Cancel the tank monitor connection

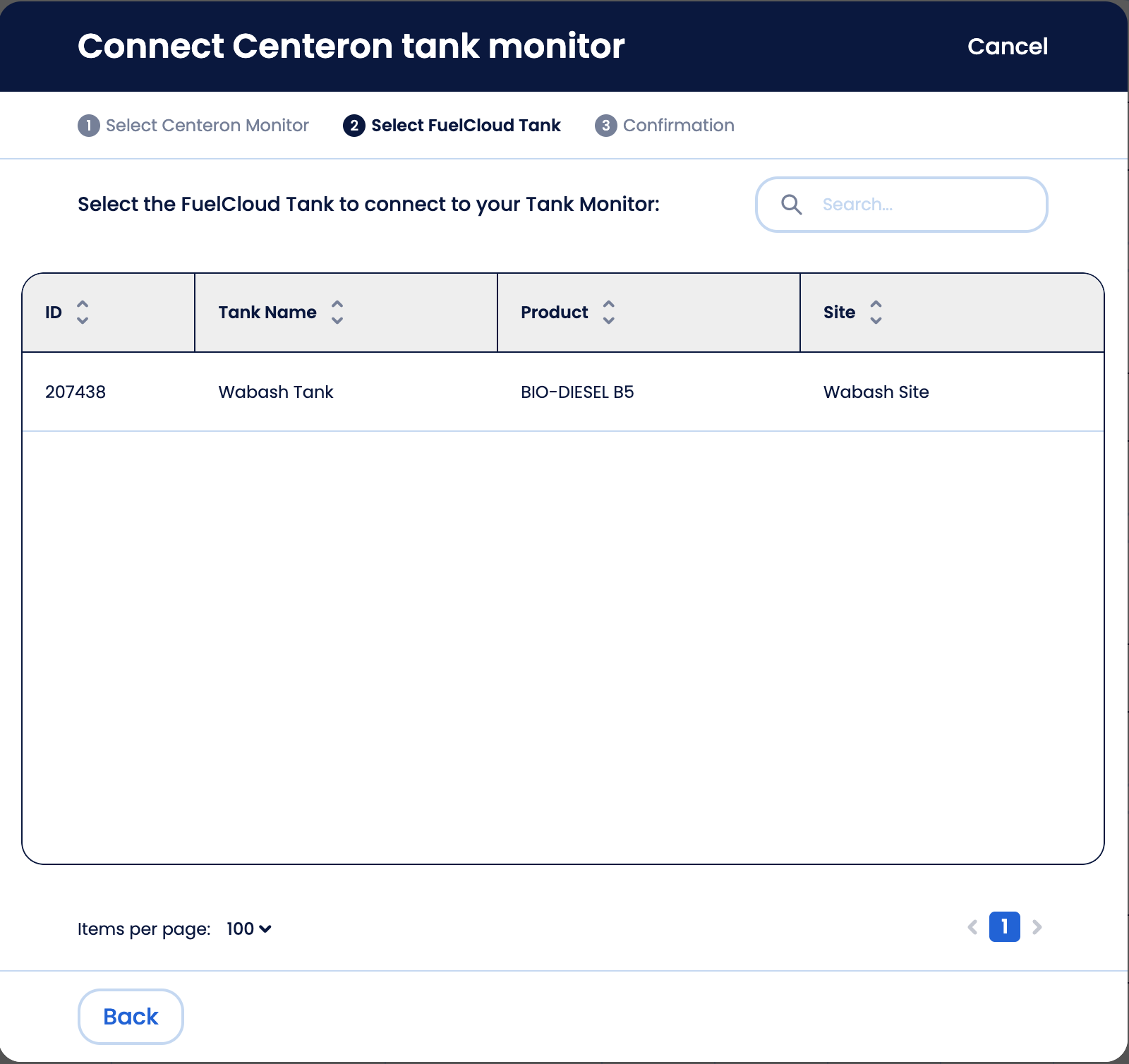click(x=1008, y=47)
